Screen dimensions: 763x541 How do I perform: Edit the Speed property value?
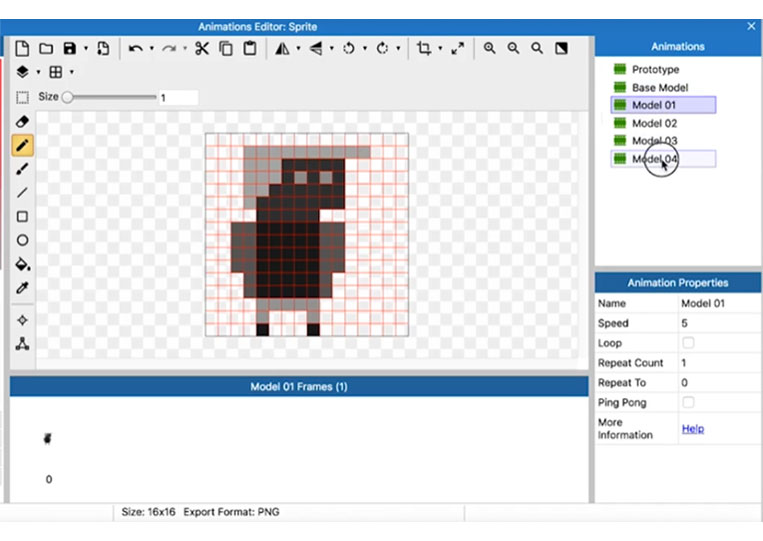coord(719,324)
